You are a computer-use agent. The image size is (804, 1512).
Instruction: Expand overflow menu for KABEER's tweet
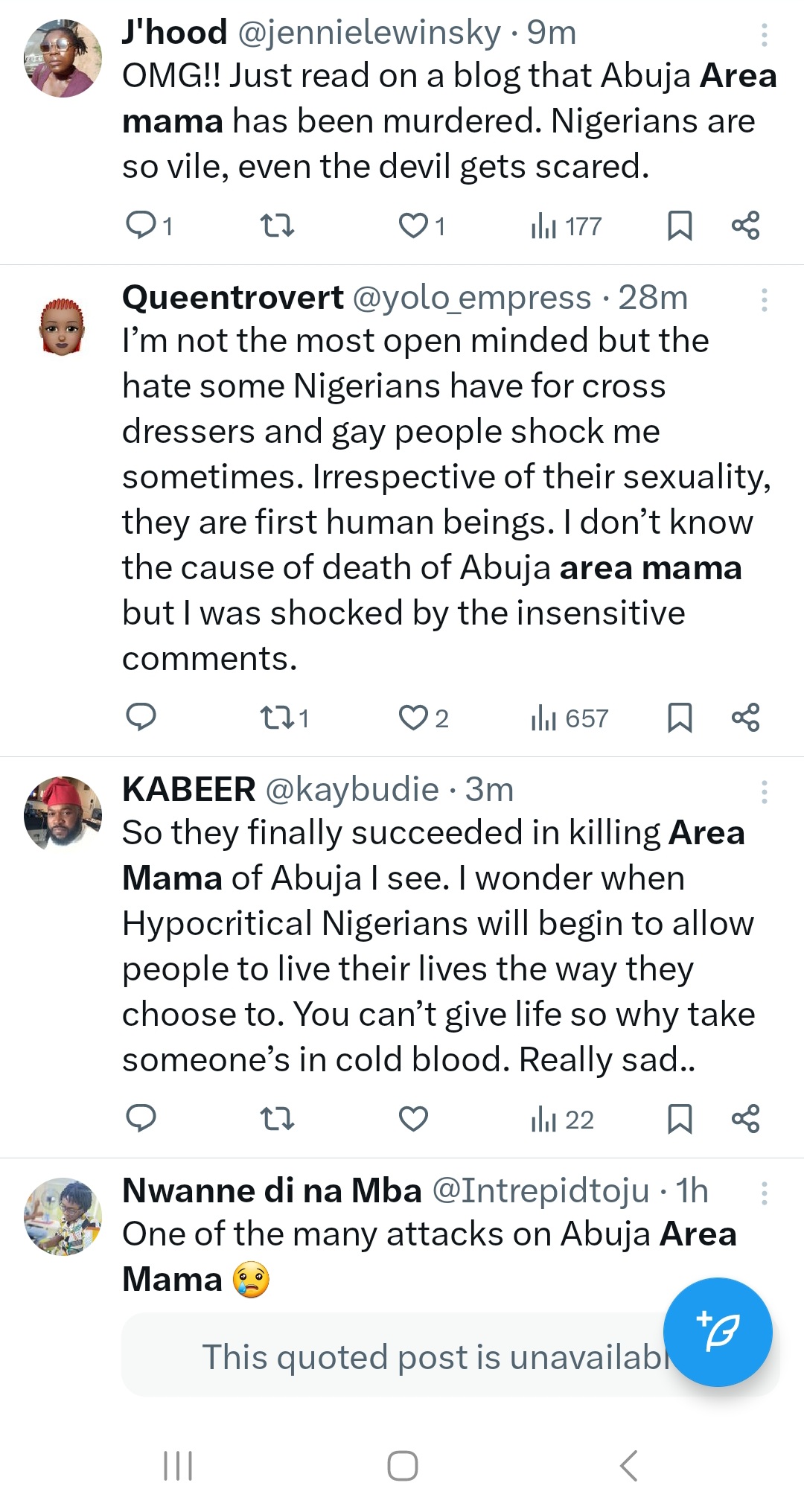tap(764, 791)
